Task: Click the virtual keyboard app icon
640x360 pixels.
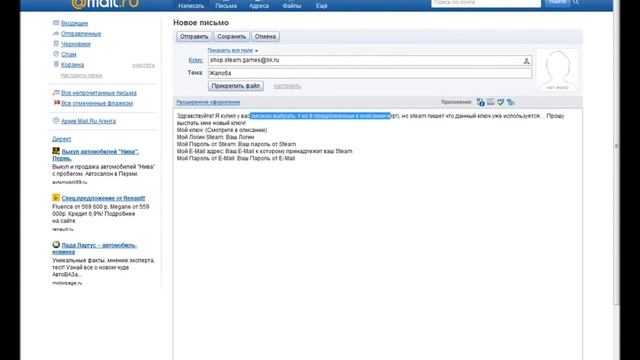Action: [491, 102]
